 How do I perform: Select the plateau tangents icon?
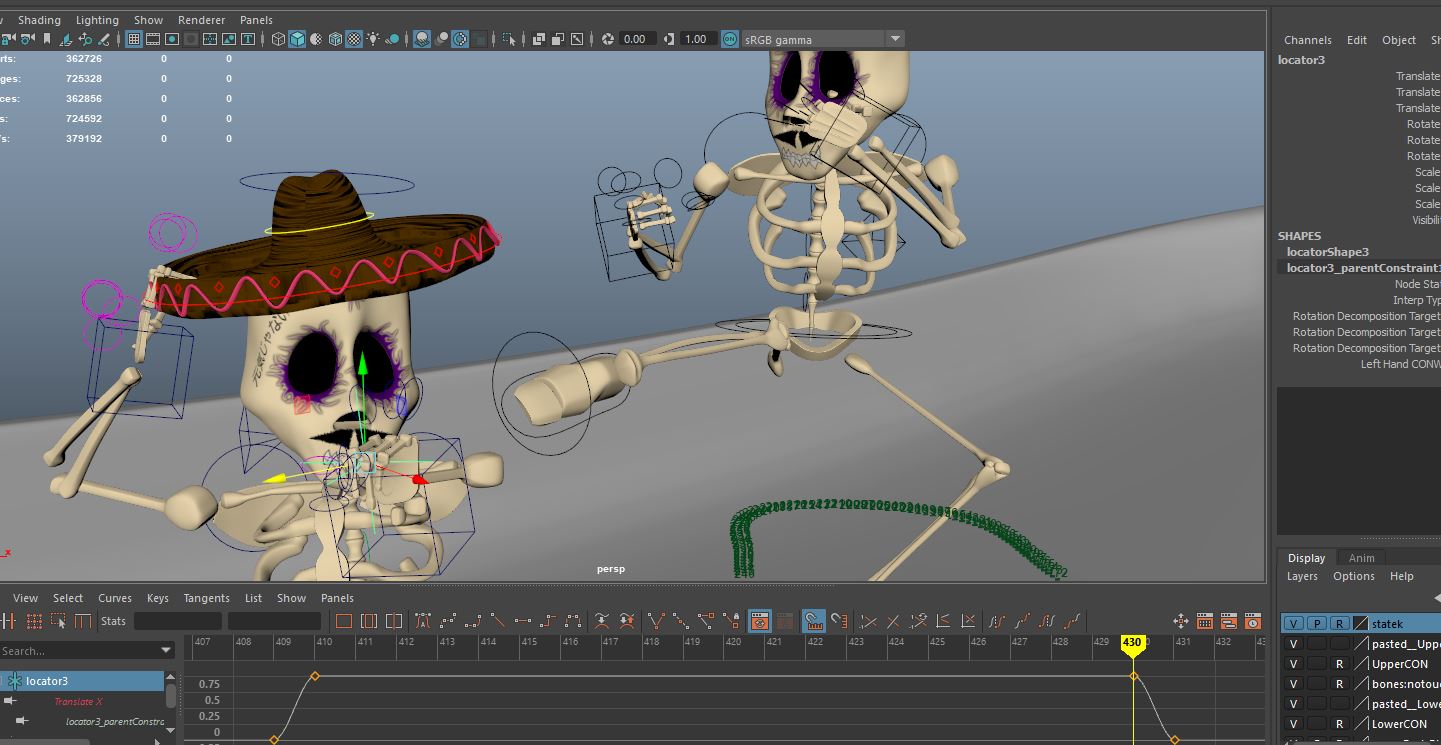point(573,621)
